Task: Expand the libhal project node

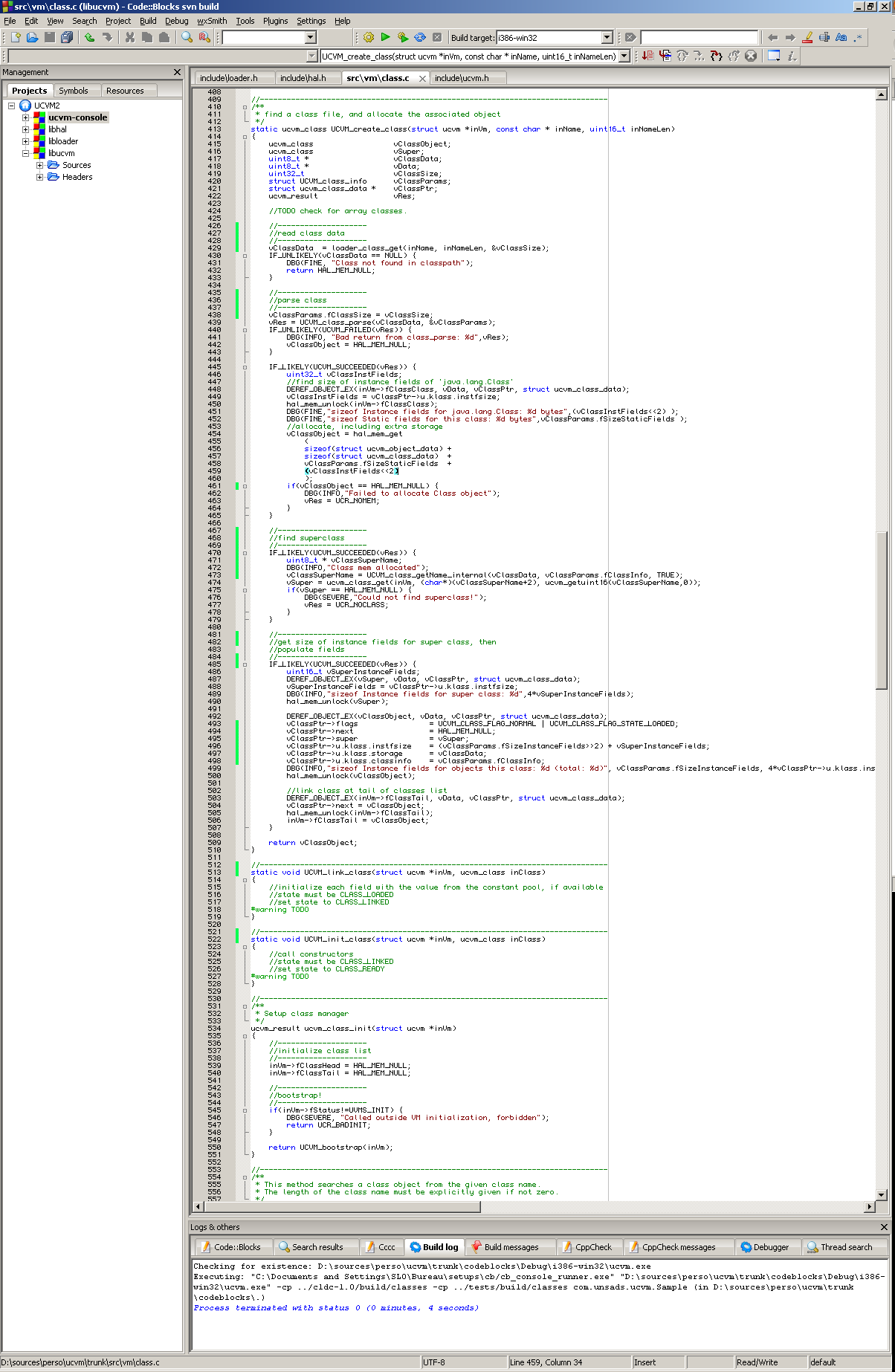Action: [x=25, y=129]
